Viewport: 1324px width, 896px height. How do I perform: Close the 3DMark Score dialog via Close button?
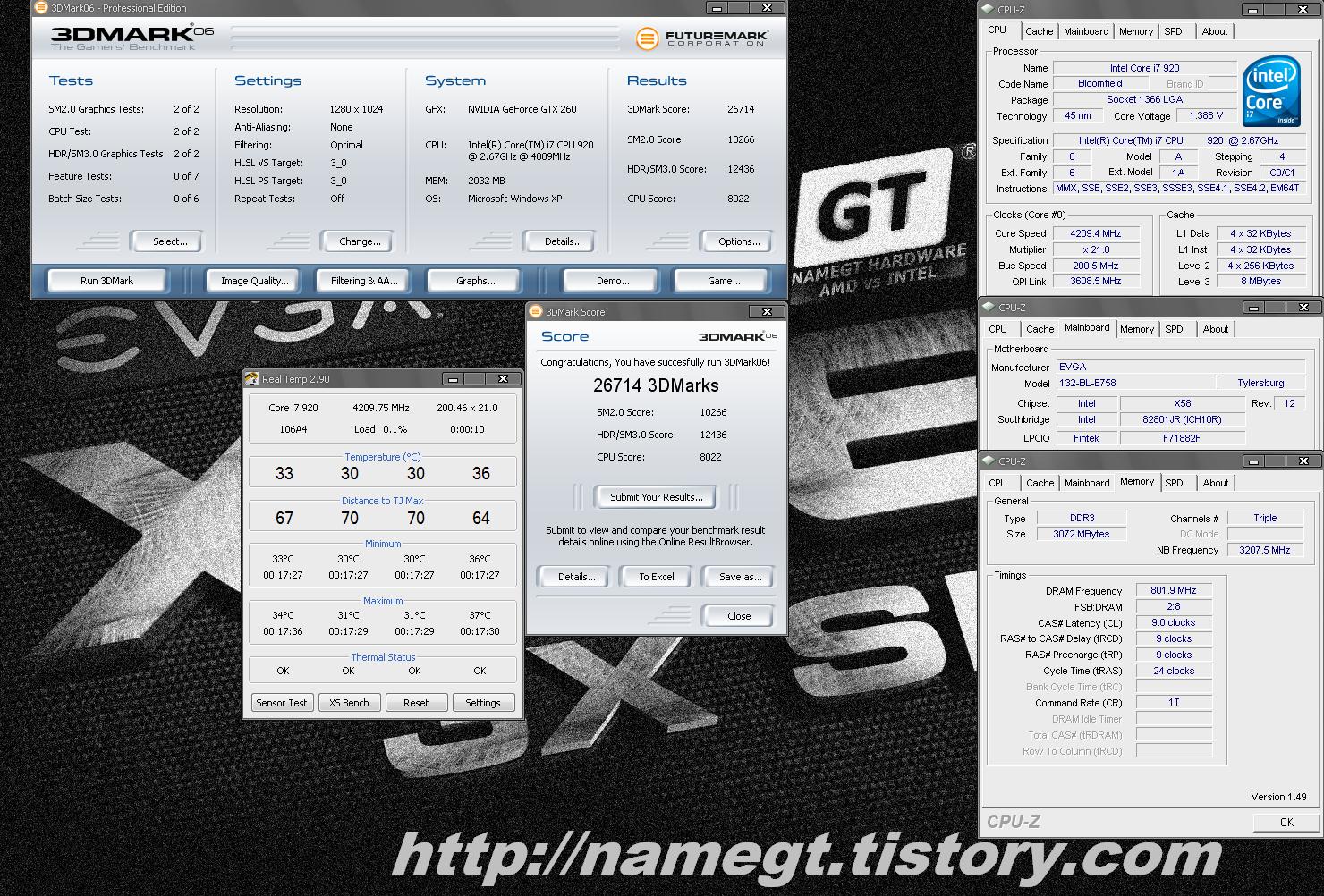point(739,616)
